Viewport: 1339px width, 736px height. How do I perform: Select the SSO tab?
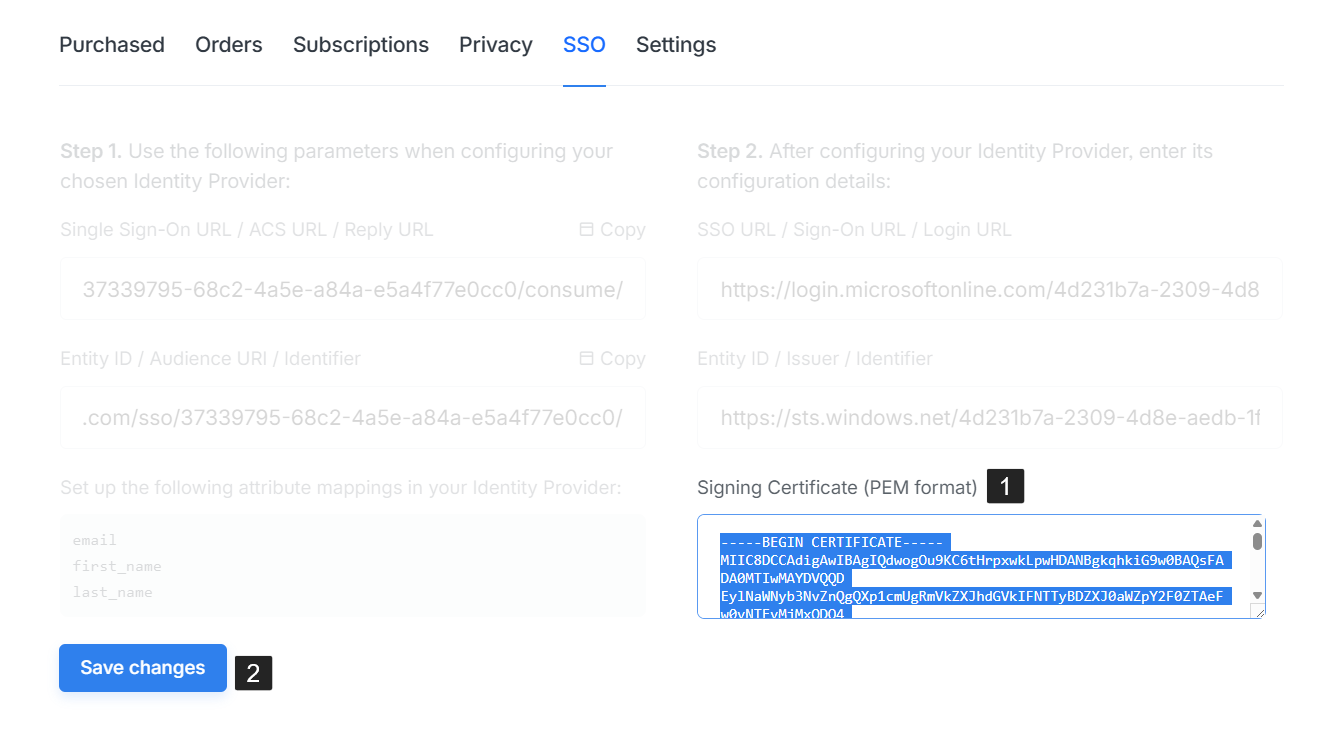pos(584,45)
